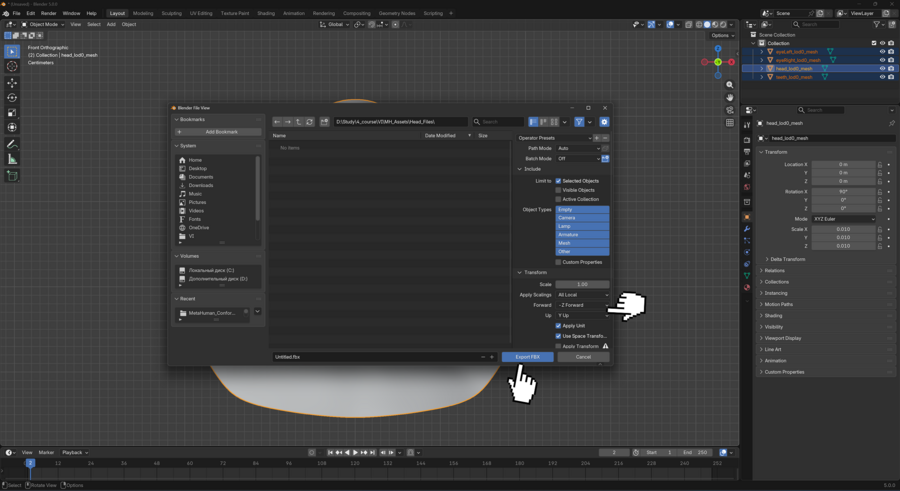This screenshot has width=900, height=491.
Task: Open the Path Mode dropdown
Action: (578, 148)
